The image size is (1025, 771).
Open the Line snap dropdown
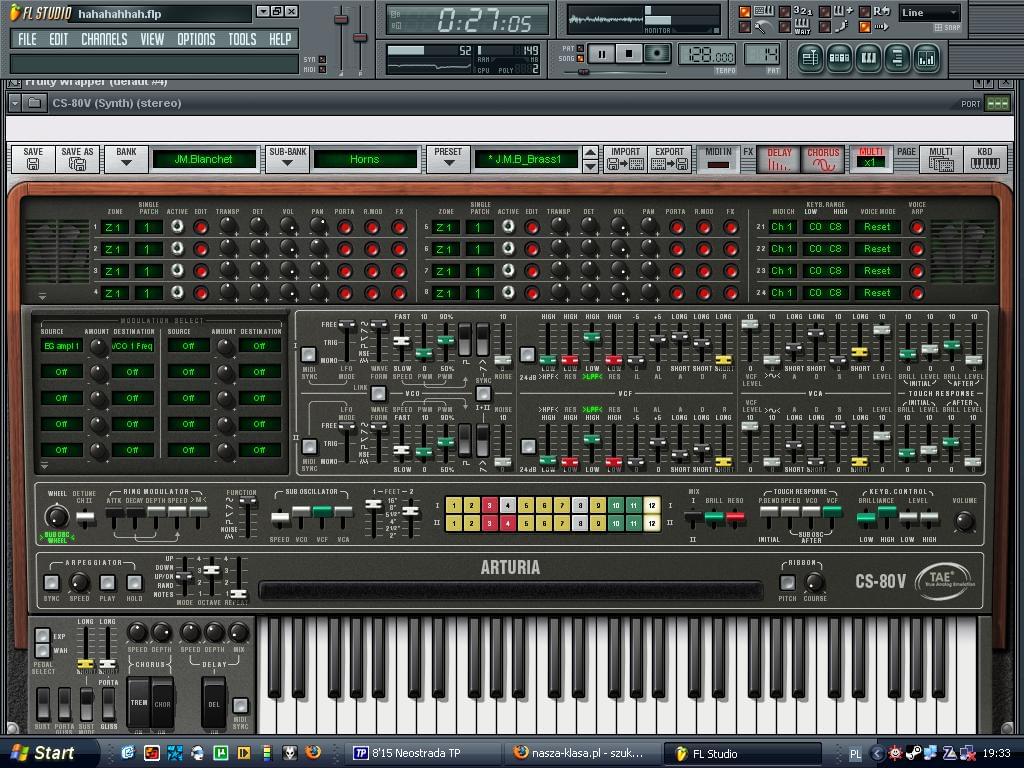(929, 12)
